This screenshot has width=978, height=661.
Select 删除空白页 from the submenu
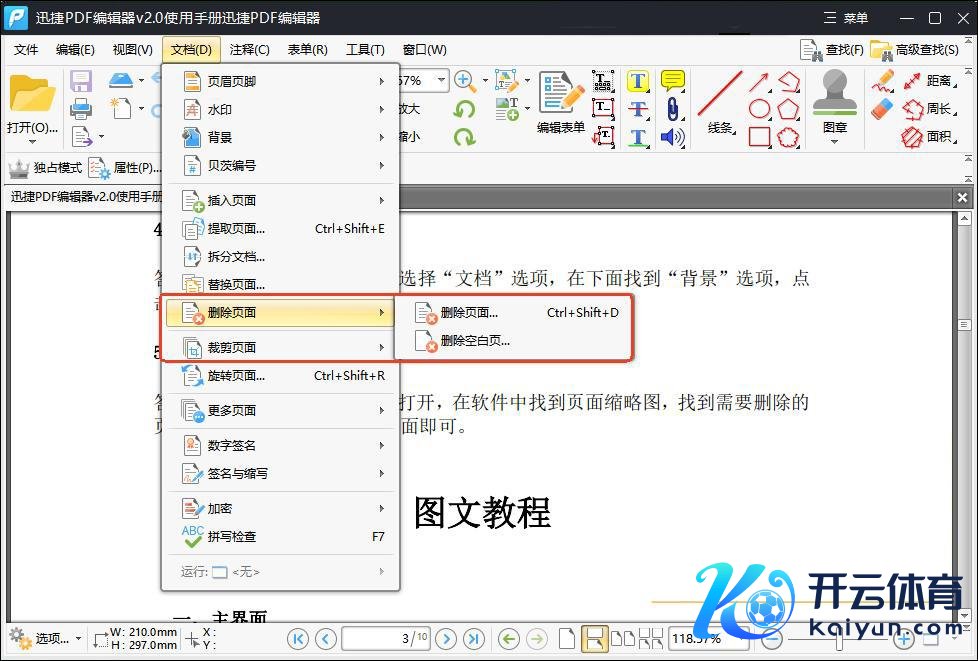click(475, 340)
